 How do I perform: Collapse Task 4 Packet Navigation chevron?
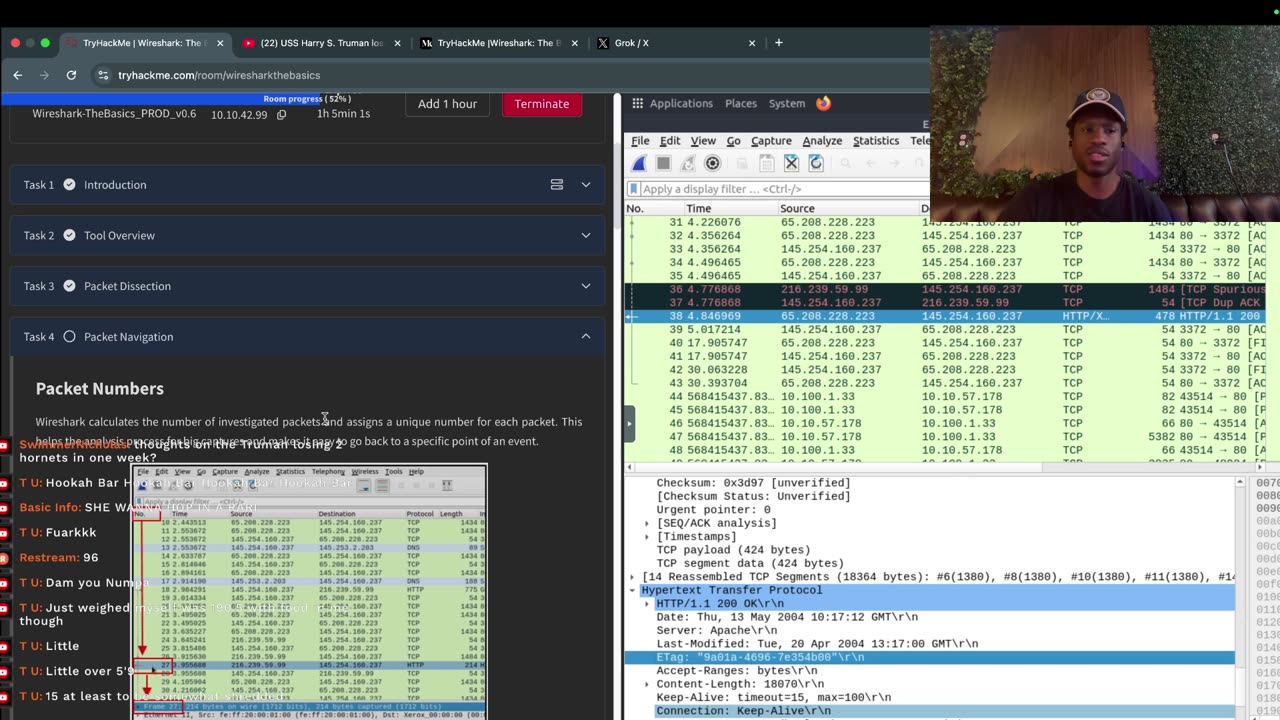[586, 336]
